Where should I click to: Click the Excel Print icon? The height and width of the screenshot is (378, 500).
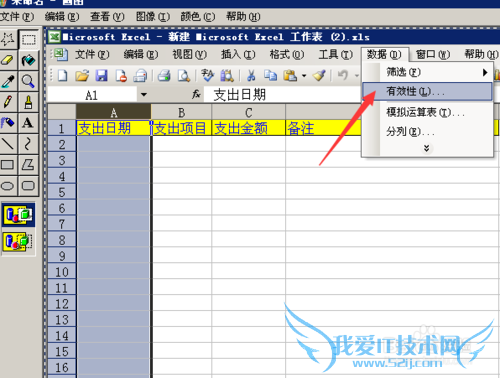click(x=164, y=76)
